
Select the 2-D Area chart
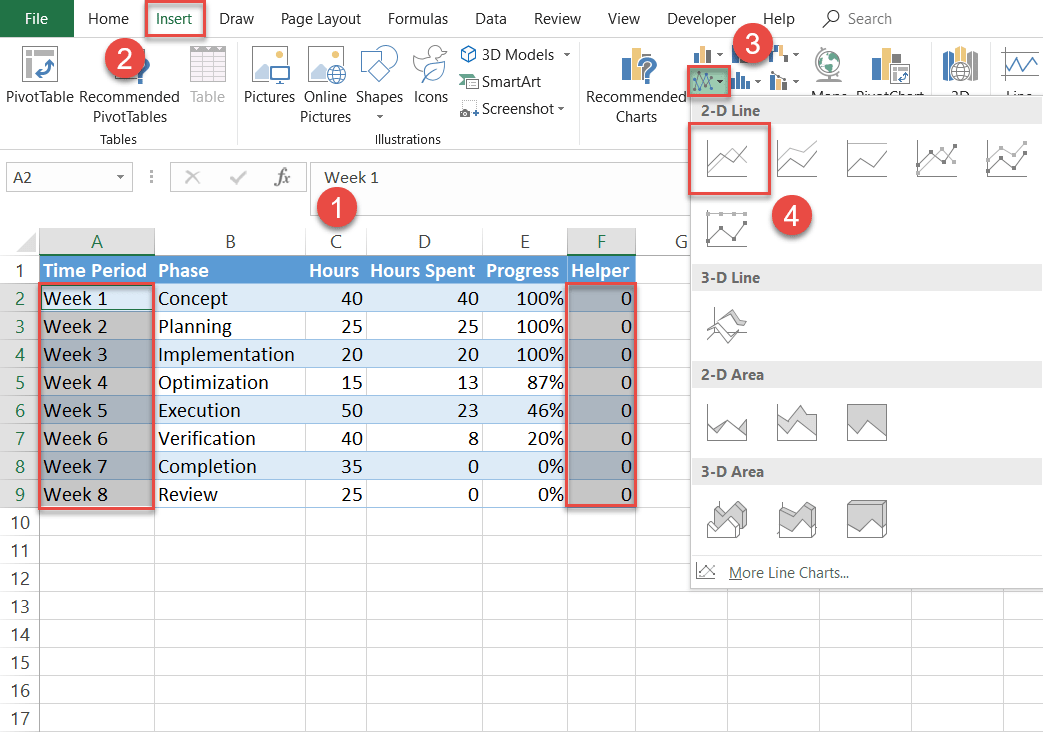click(727, 422)
